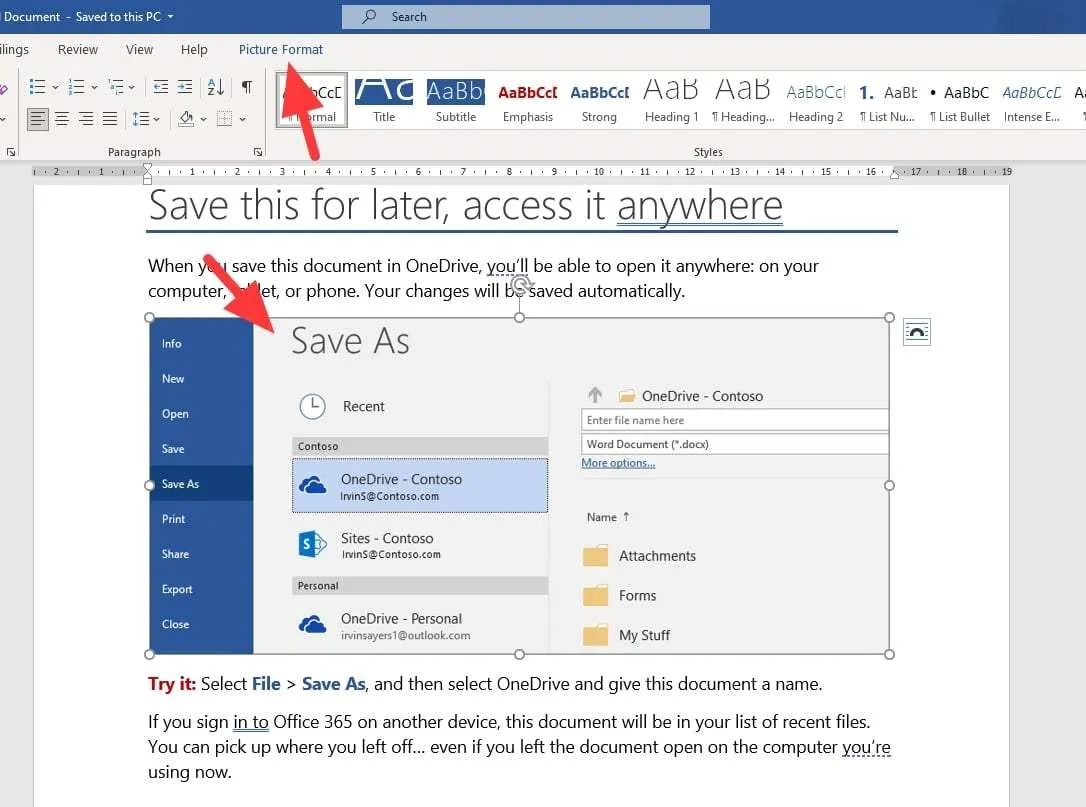Switch to the Review tab
The height and width of the screenshot is (807, 1086).
point(78,49)
